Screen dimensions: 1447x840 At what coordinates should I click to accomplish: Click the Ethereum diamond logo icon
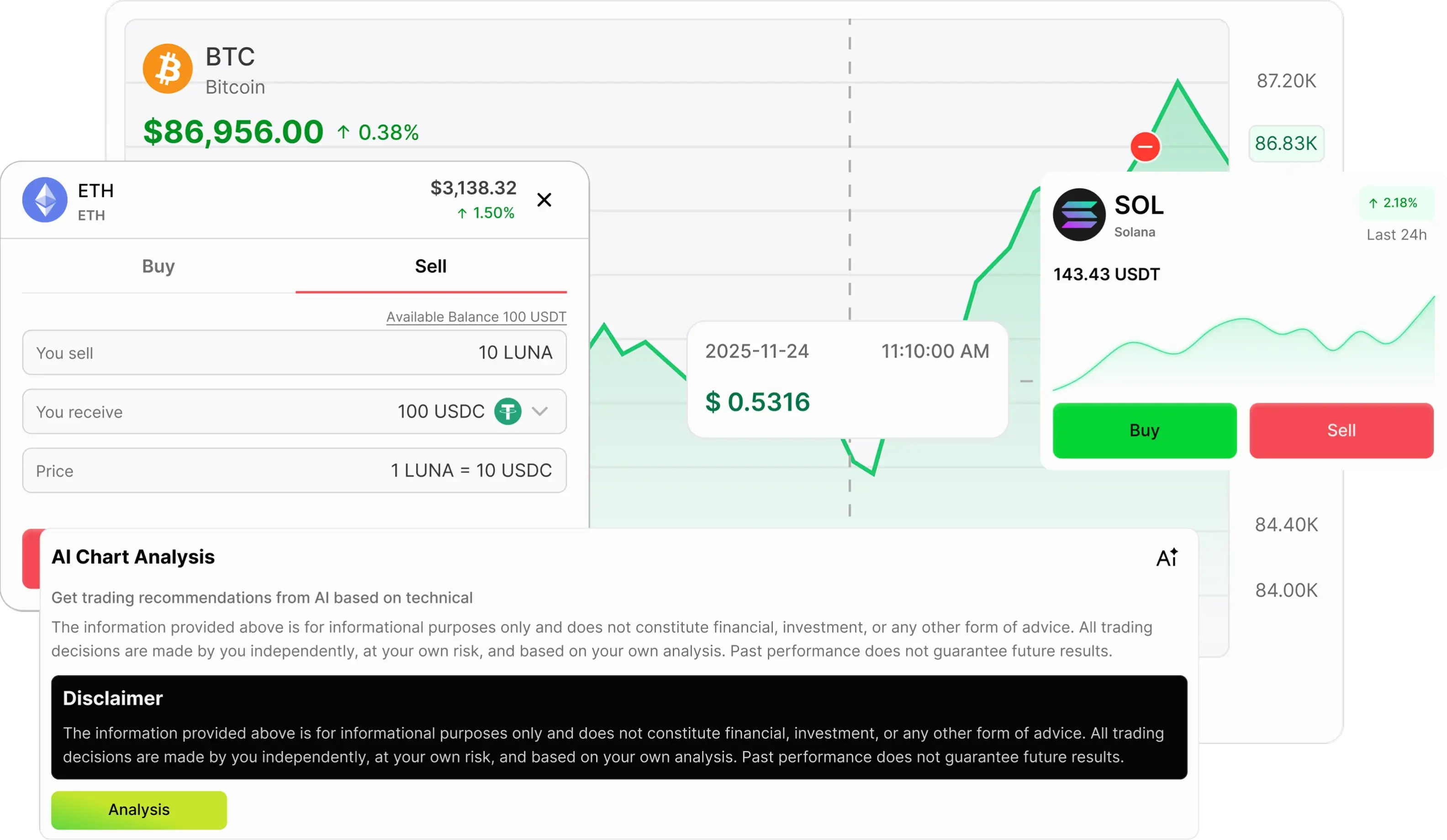(45, 199)
